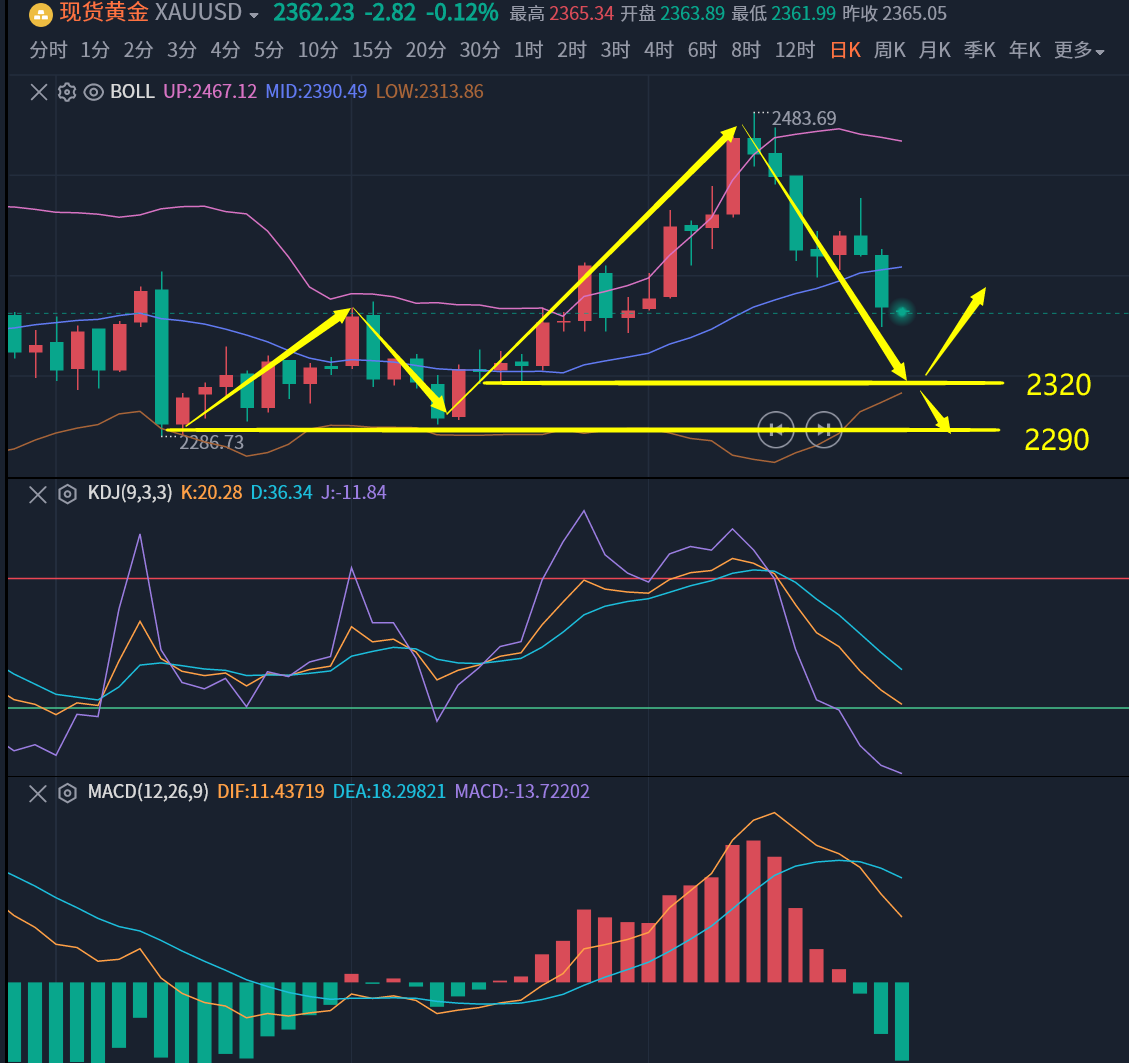
Task: Click the MACD(12,26,9) indicator label
Action: coord(148,792)
